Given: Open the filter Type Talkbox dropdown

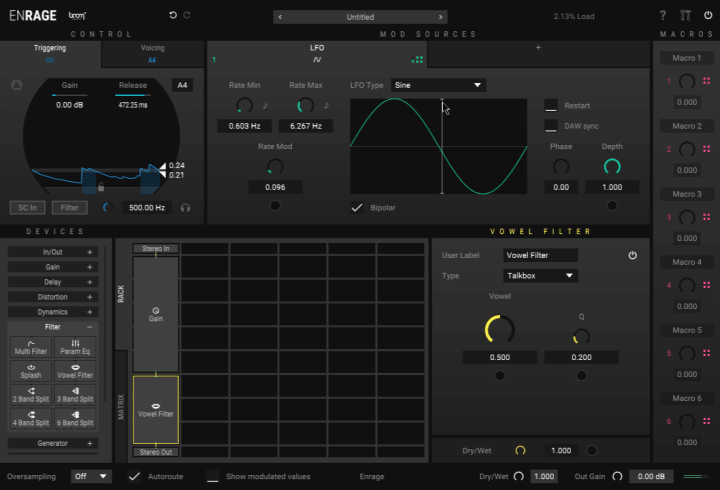Looking at the screenshot, I should (540, 276).
